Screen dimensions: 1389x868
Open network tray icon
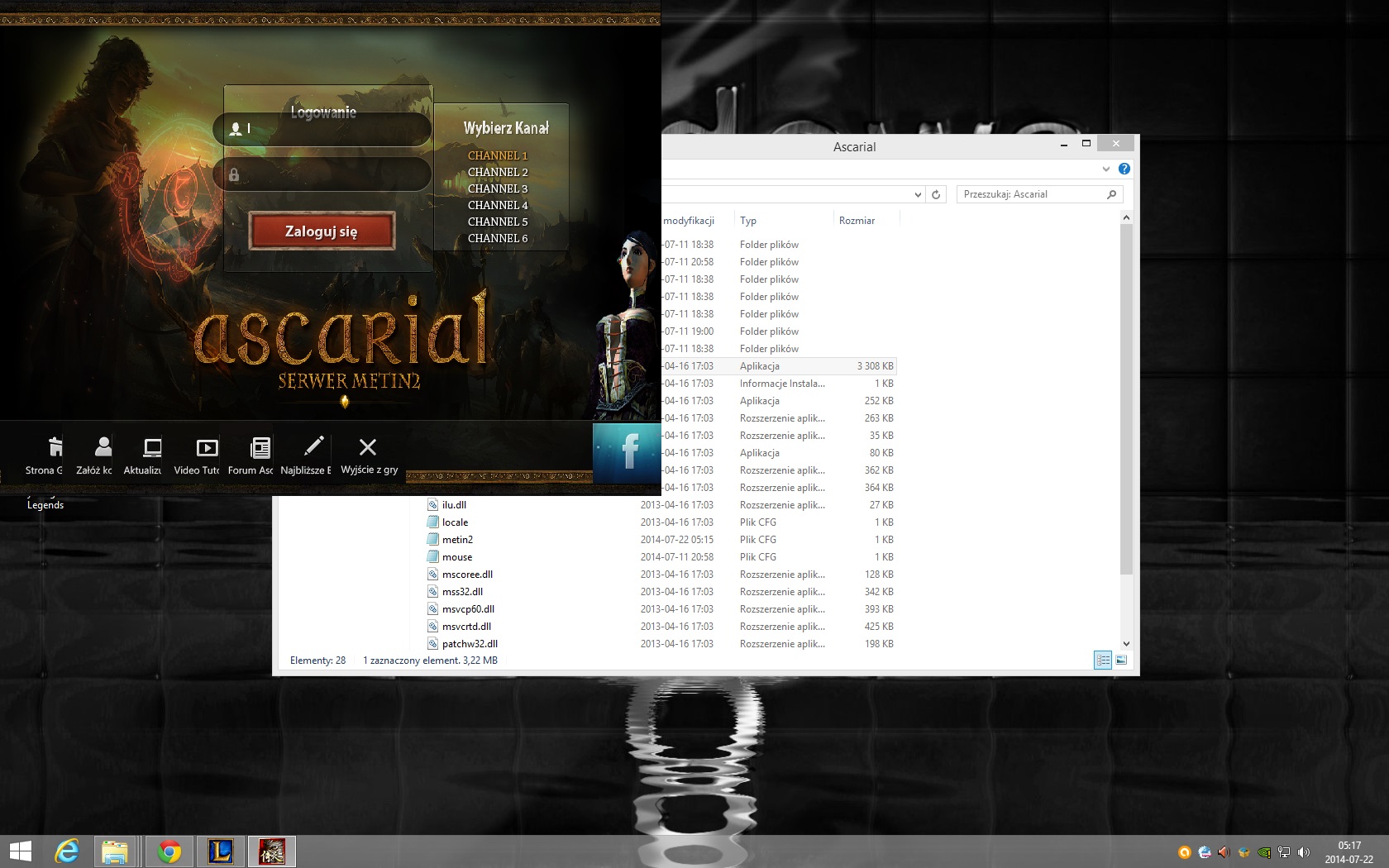(x=1283, y=852)
